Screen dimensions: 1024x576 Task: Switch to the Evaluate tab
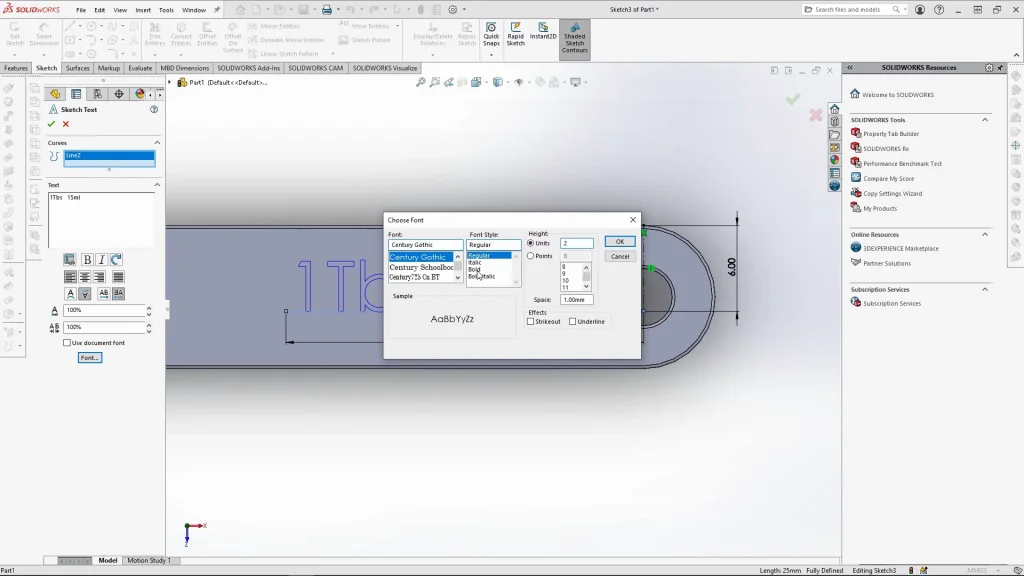click(140, 69)
